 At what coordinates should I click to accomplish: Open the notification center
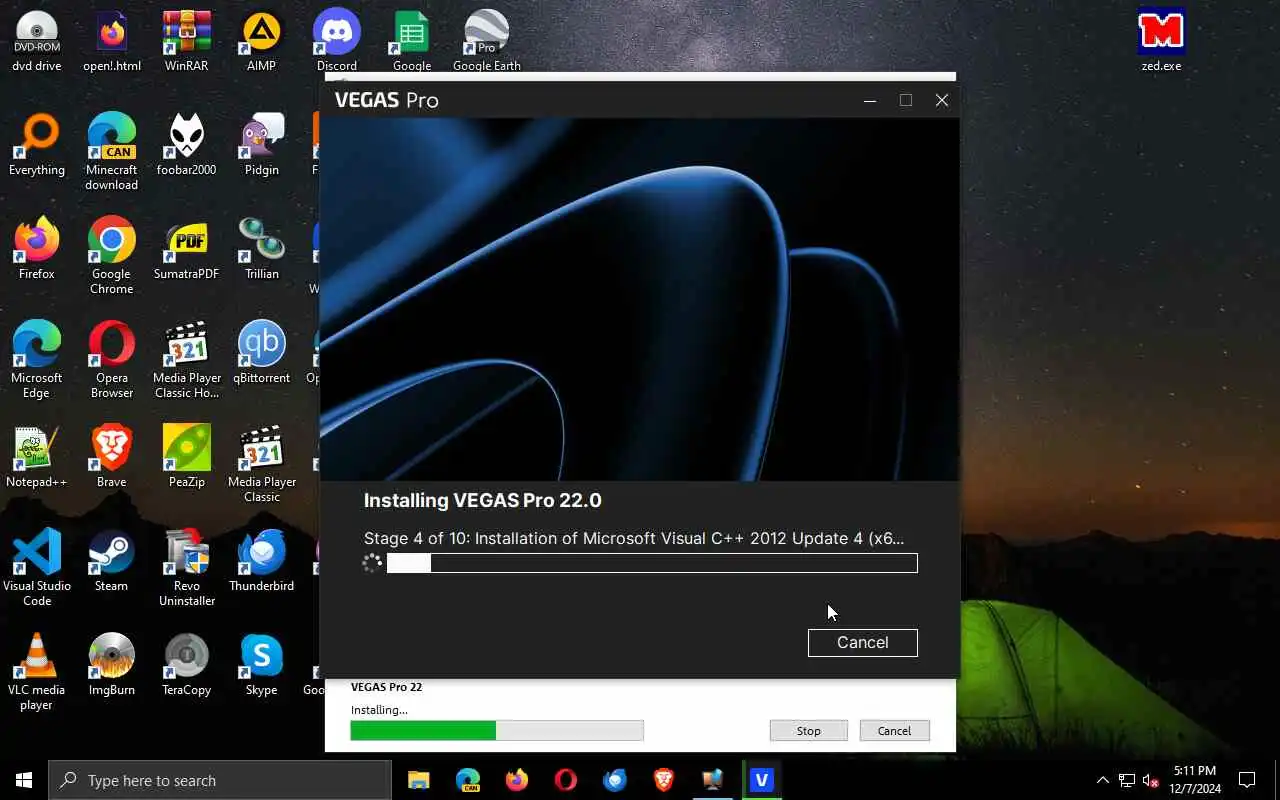pos(1247,780)
